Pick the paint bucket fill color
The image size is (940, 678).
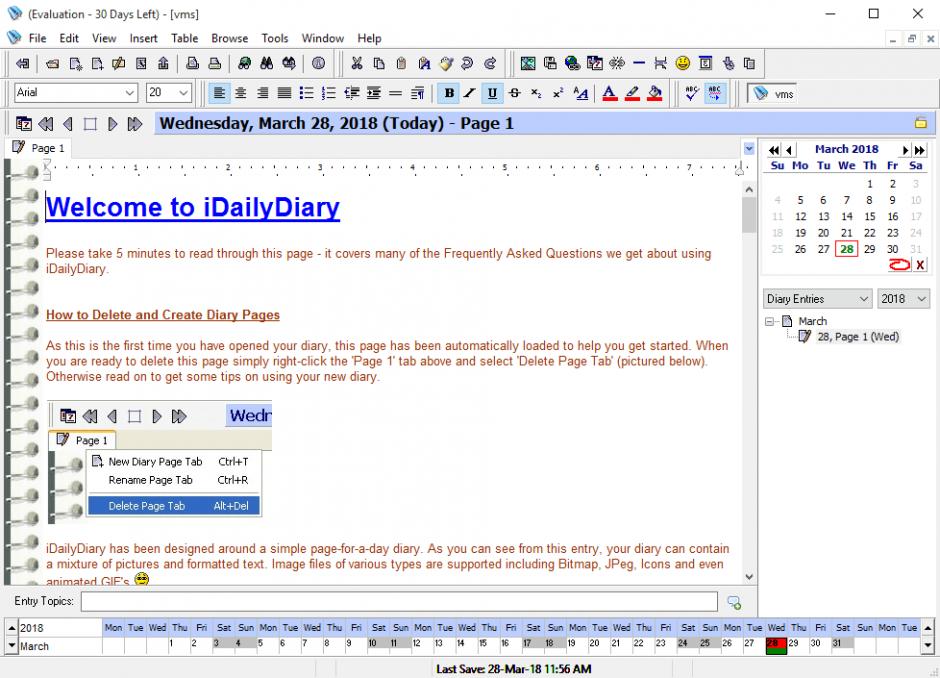tap(655, 93)
